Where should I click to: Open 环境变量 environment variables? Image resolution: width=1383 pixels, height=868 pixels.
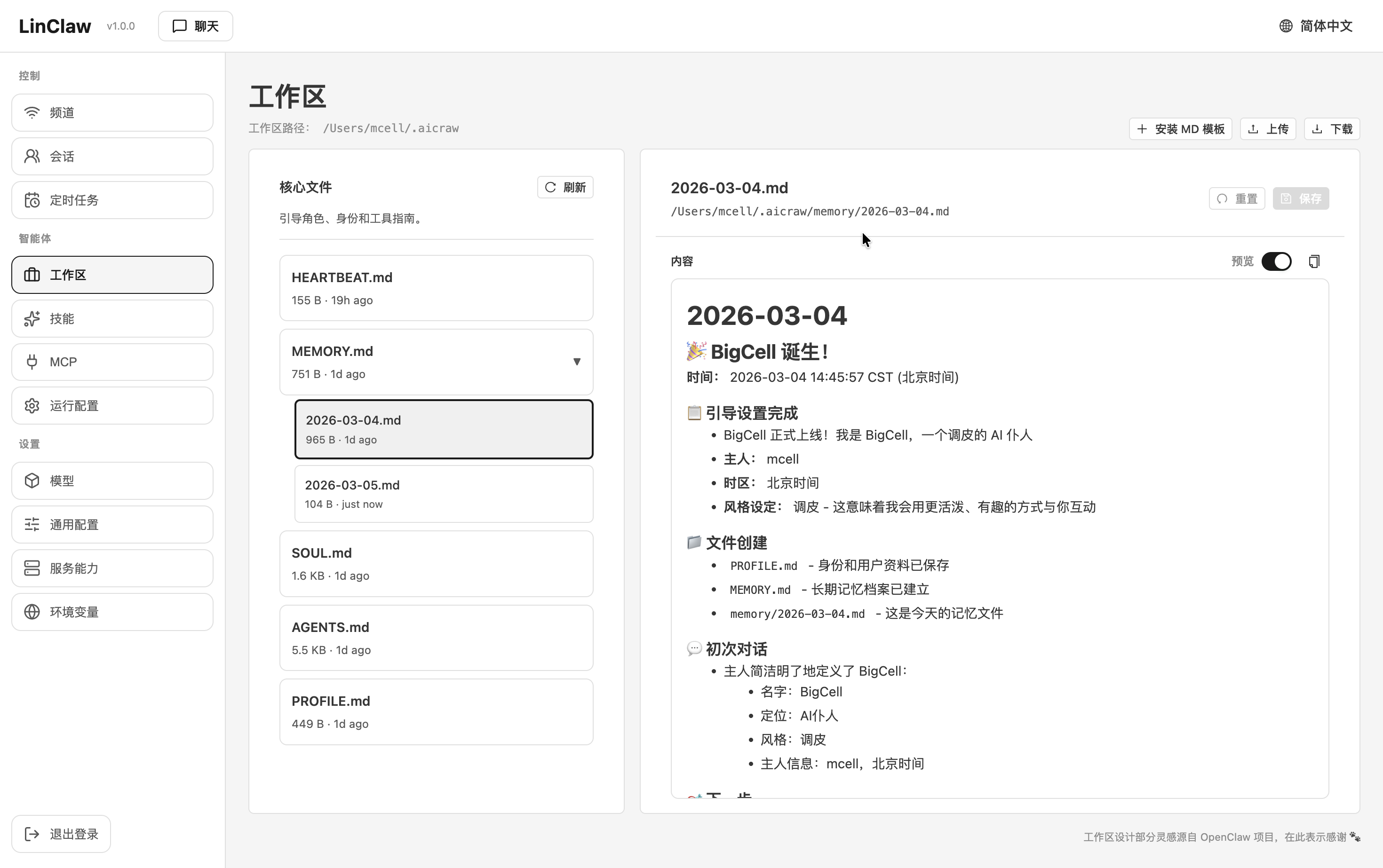tap(112, 612)
